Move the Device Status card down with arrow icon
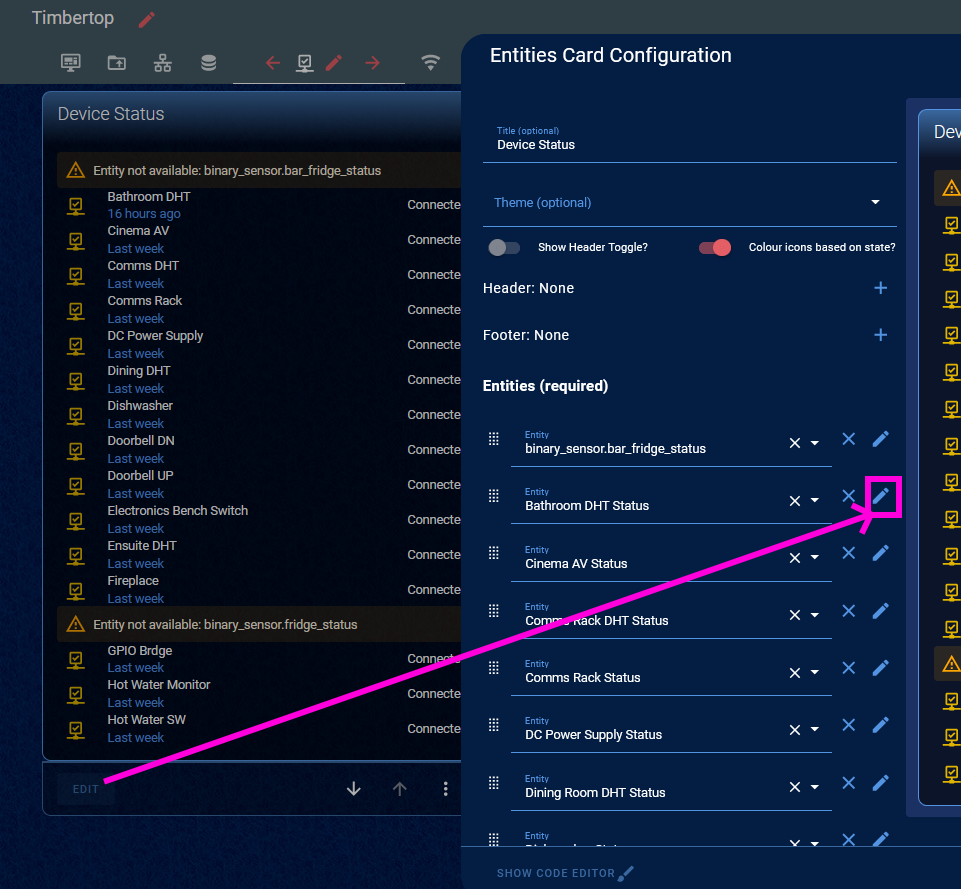The height and width of the screenshot is (889, 961). (353, 788)
